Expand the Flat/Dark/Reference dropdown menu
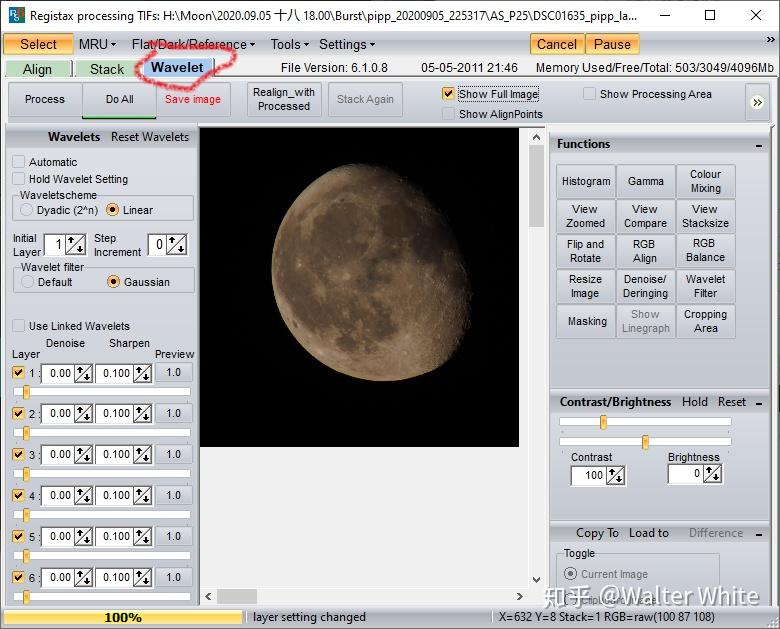 (x=193, y=44)
